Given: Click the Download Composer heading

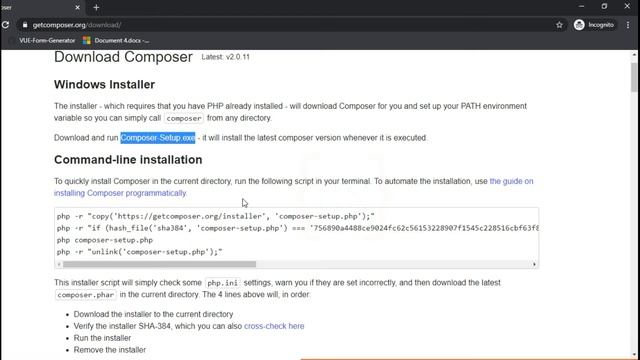Looking at the screenshot, I should (123, 57).
